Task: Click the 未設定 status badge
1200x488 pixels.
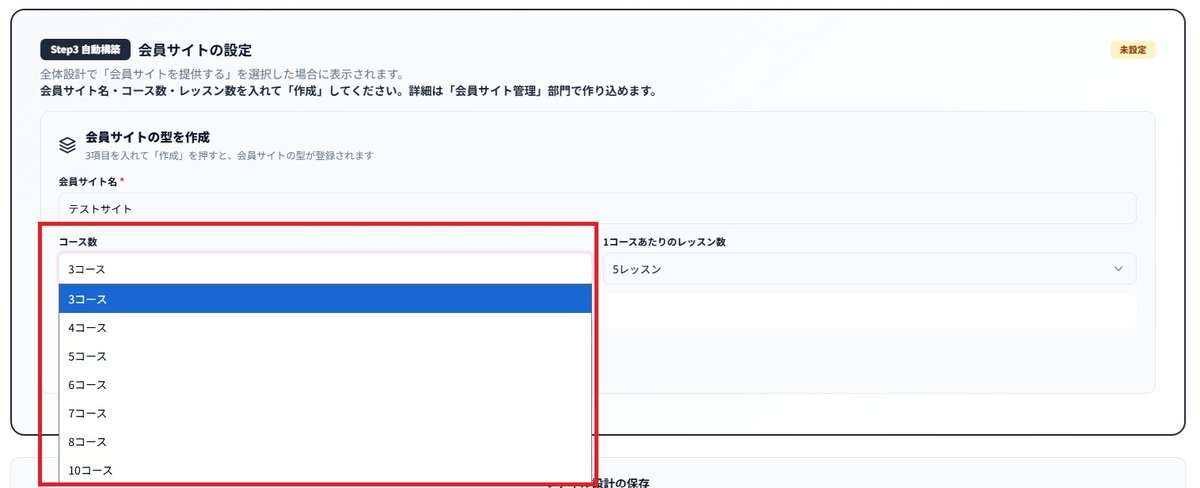Action: click(1132, 49)
